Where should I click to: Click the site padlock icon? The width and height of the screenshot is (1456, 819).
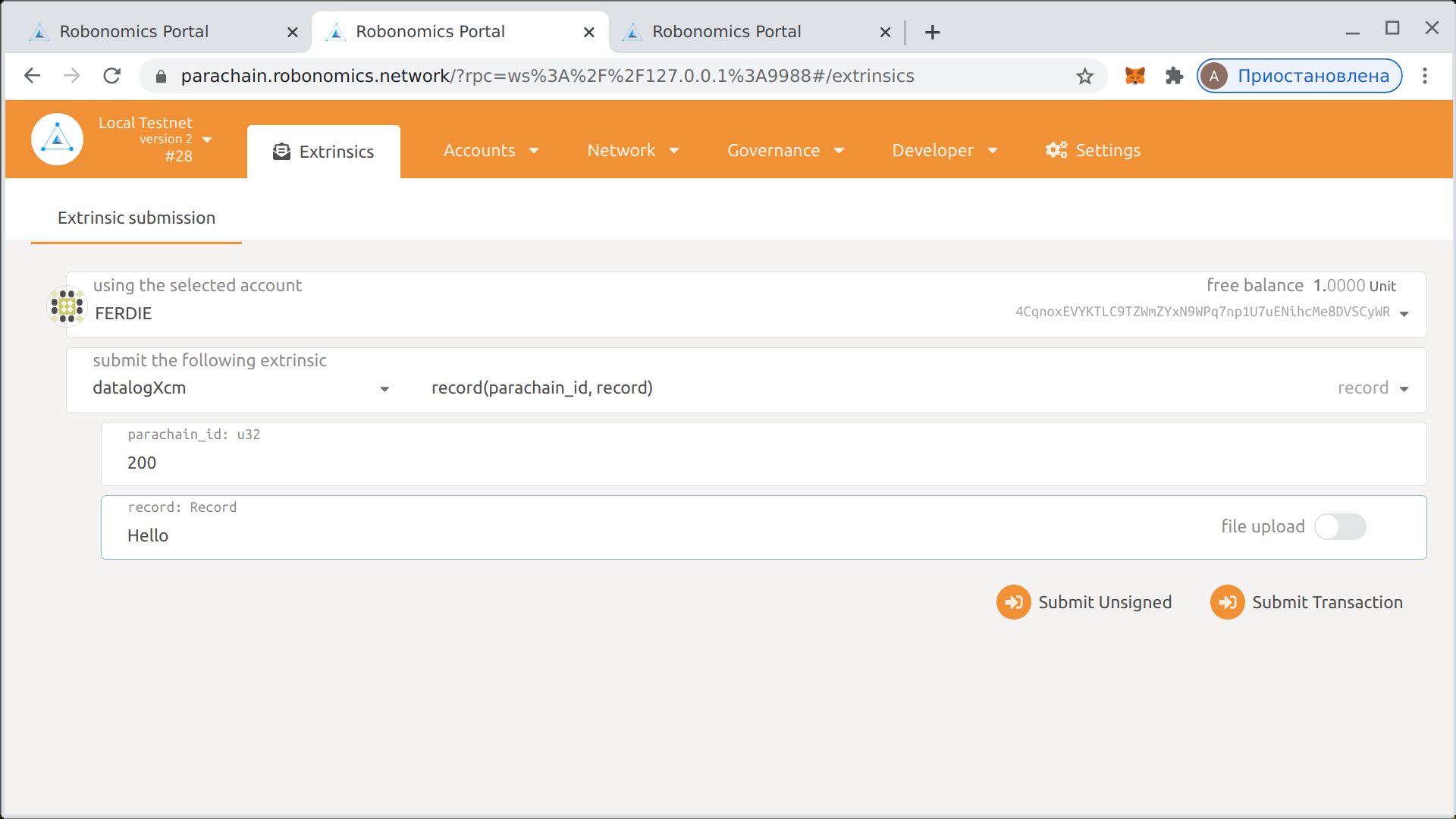point(161,76)
